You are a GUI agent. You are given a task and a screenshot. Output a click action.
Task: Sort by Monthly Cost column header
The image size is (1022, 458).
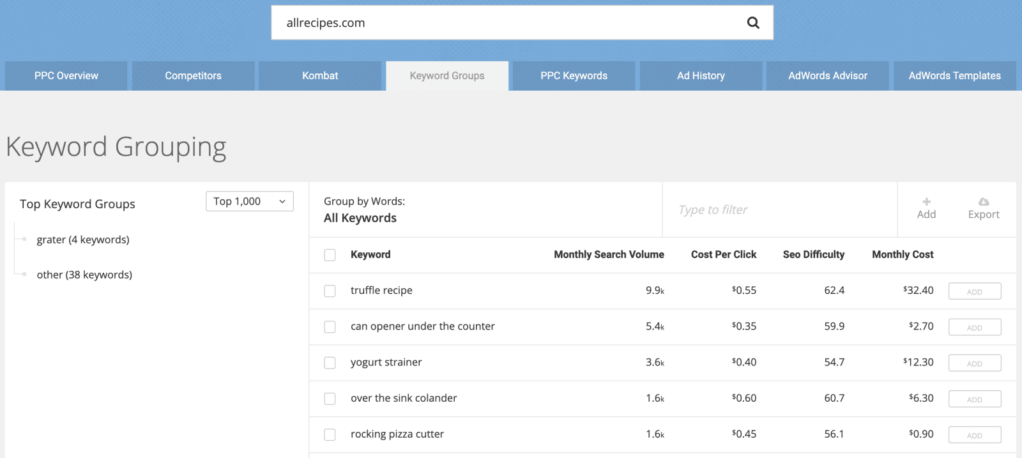click(903, 255)
